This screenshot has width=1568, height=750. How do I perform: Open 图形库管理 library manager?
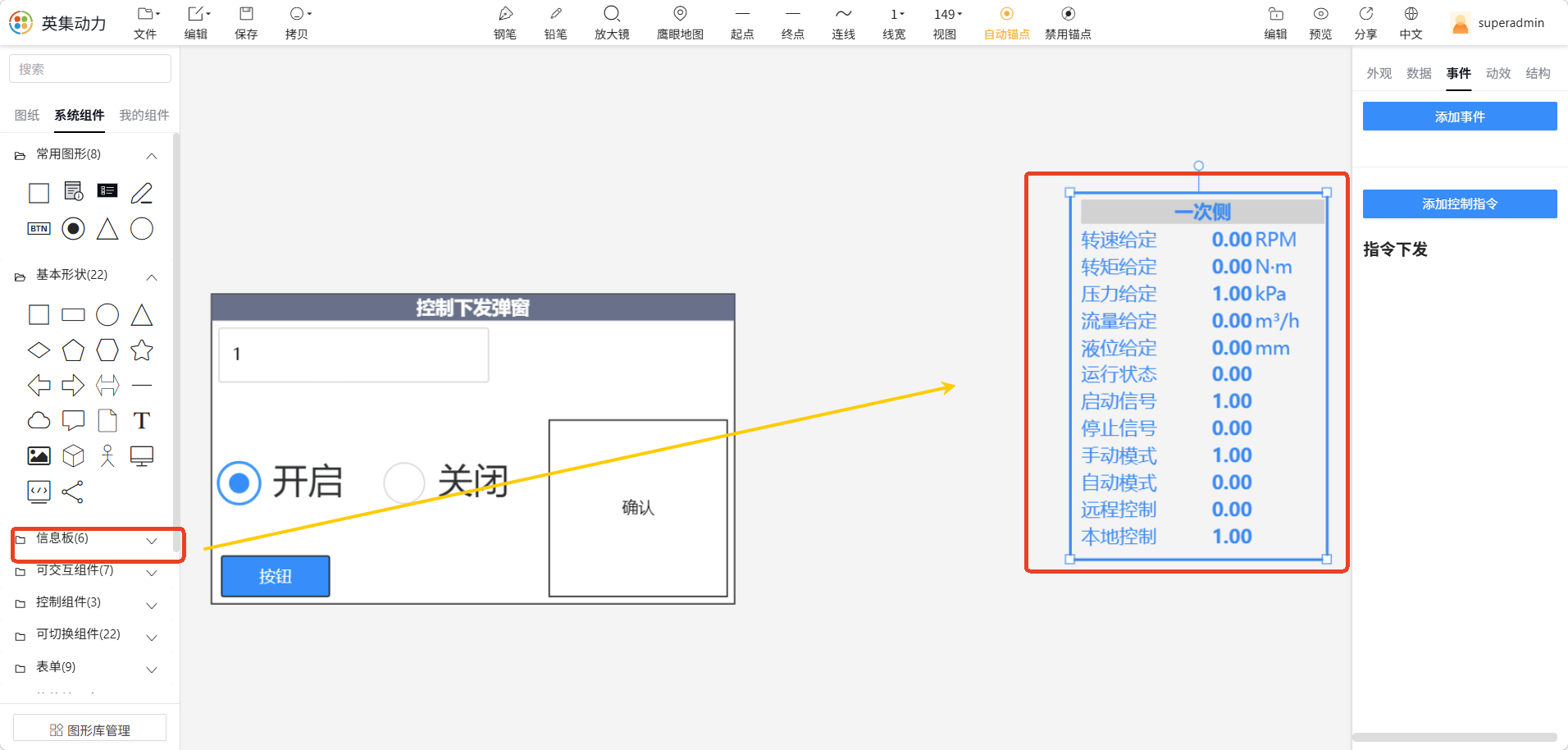(90, 729)
